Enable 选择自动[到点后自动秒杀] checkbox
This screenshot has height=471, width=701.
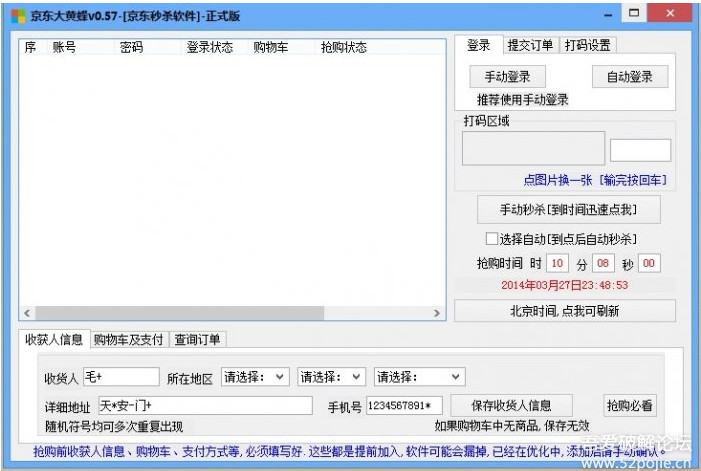492,239
